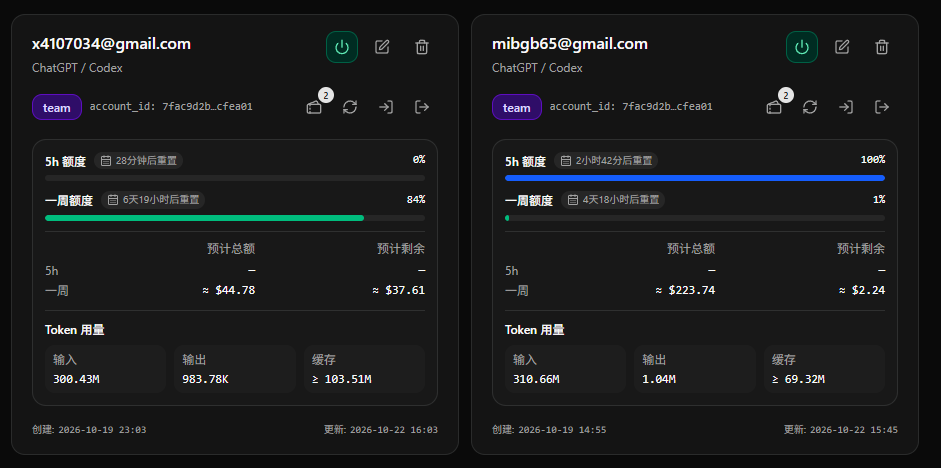Delete the mibgb65@gmail.com account

(x=882, y=47)
